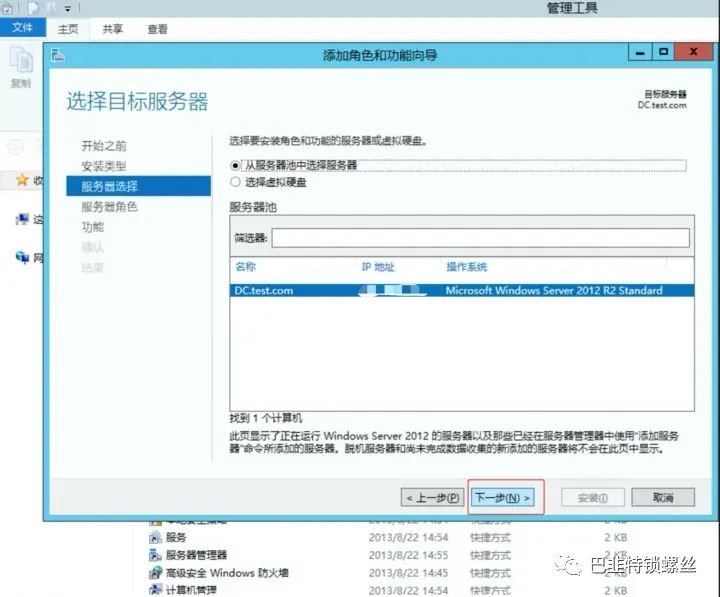Open 服务器管理器 shortcut in Explorer list
This screenshot has width=720, height=597.
click(196, 555)
